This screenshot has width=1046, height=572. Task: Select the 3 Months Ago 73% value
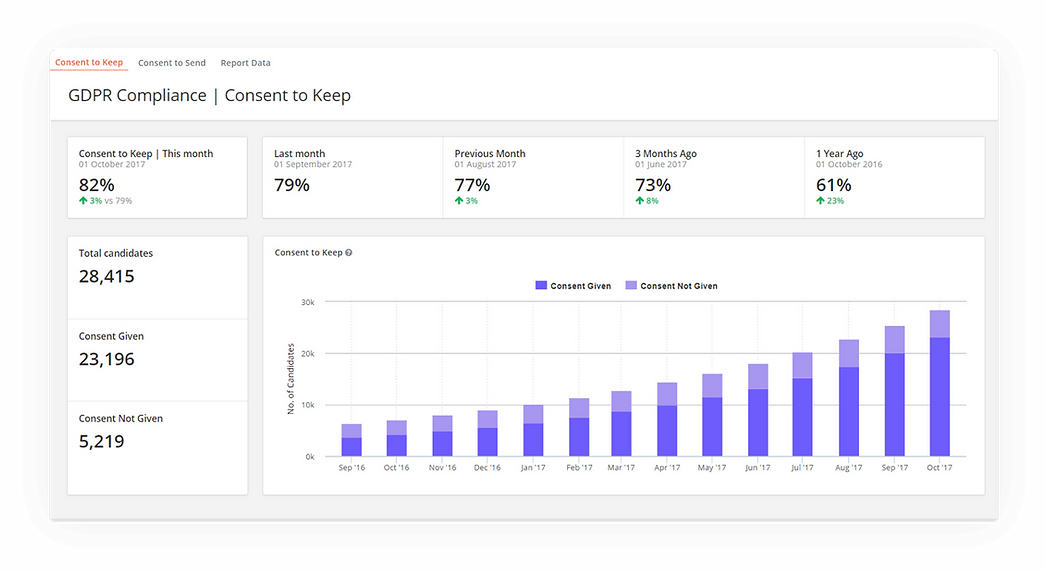(653, 184)
